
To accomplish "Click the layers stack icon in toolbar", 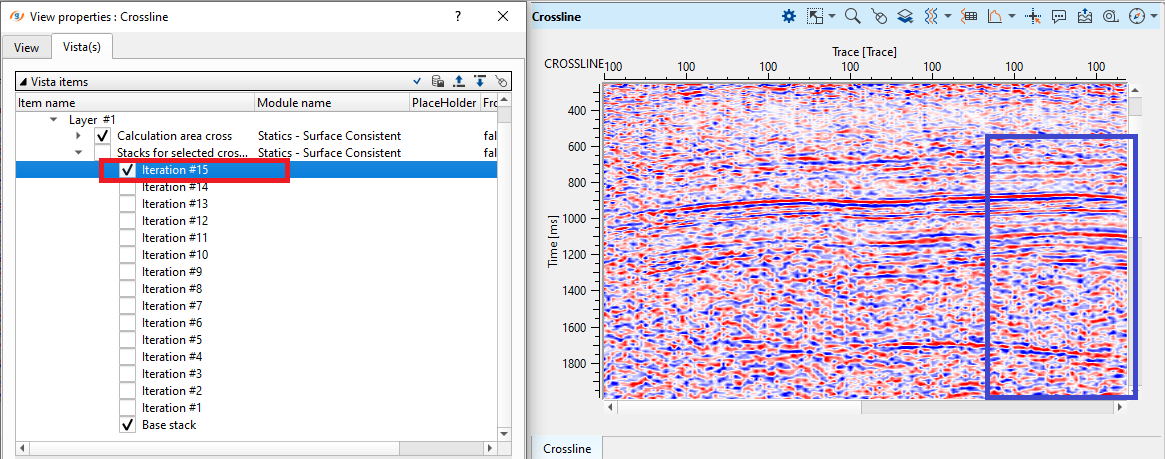I will click(x=905, y=16).
